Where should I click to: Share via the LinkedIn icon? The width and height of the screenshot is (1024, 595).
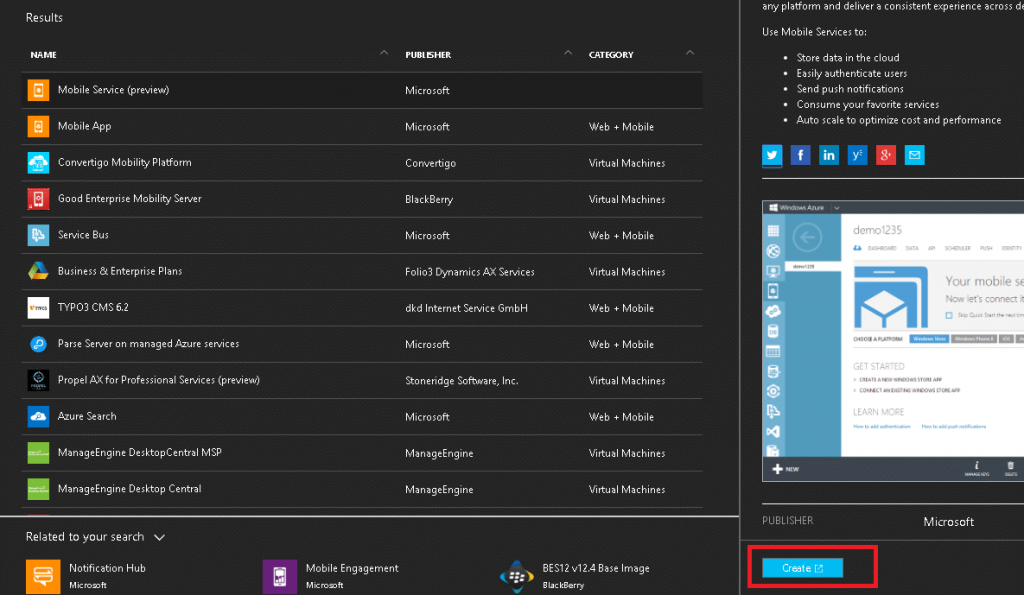(829, 155)
